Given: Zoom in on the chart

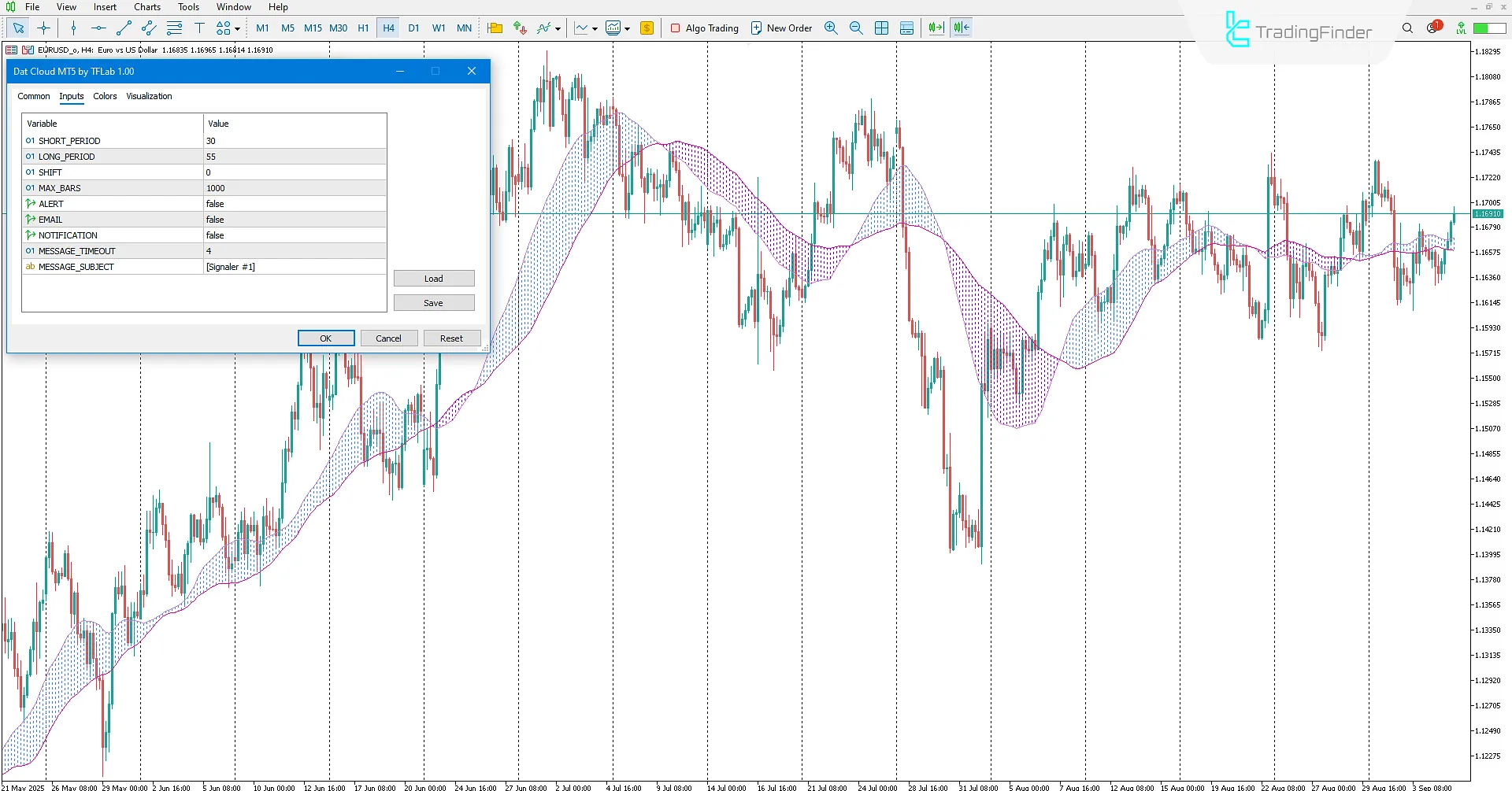Looking at the screenshot, I should 831,28.
